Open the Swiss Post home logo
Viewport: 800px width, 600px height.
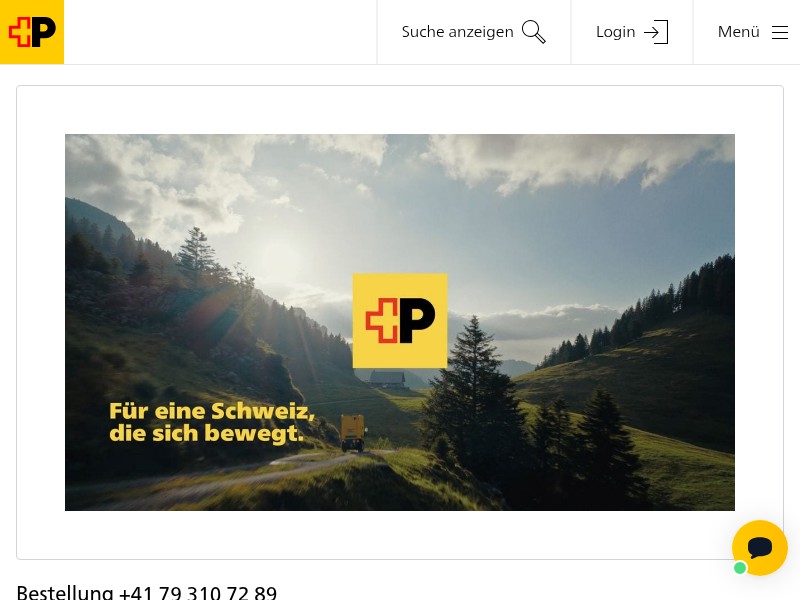point(32,32)
